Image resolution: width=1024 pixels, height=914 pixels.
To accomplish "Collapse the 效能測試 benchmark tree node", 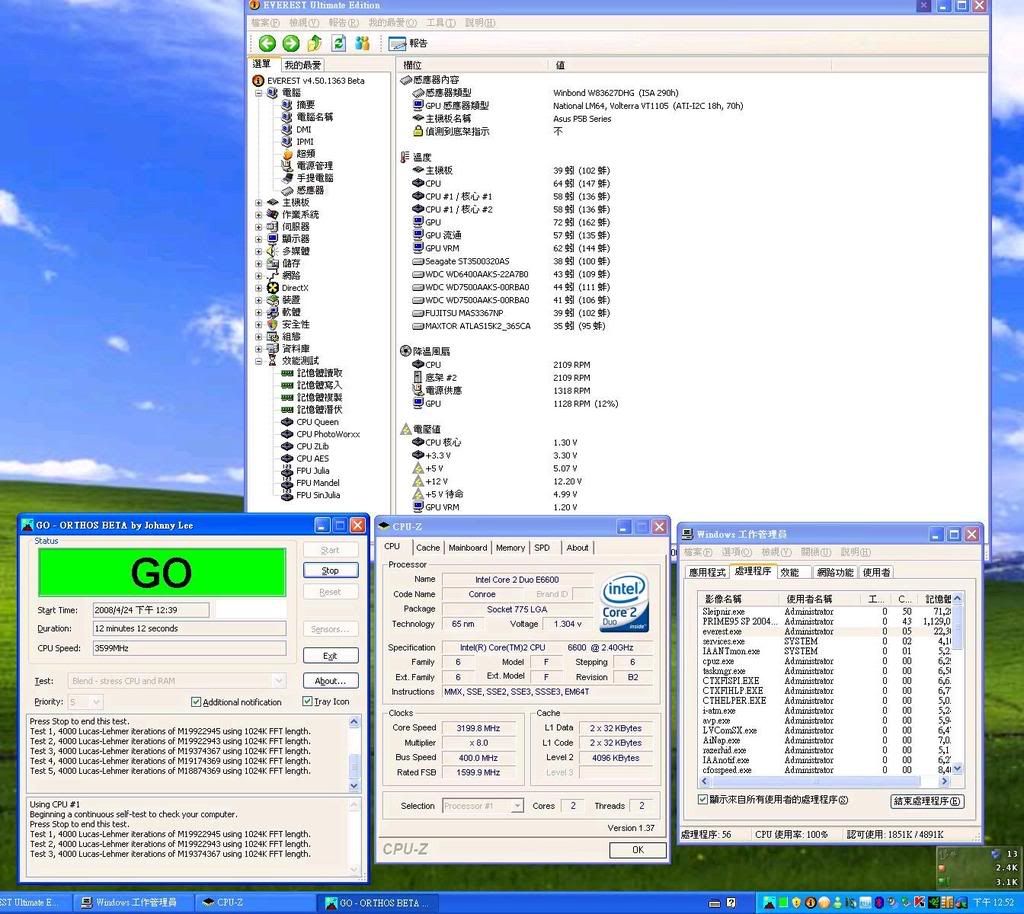I will 259,361.
